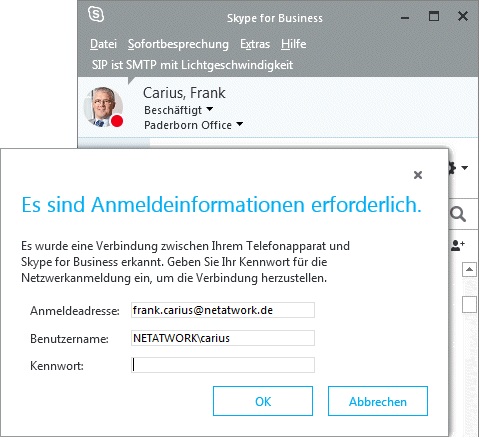The width and height of the screenshot is (479, 437).
Task: Open the search magnifier icon
Action: point(458,214)
